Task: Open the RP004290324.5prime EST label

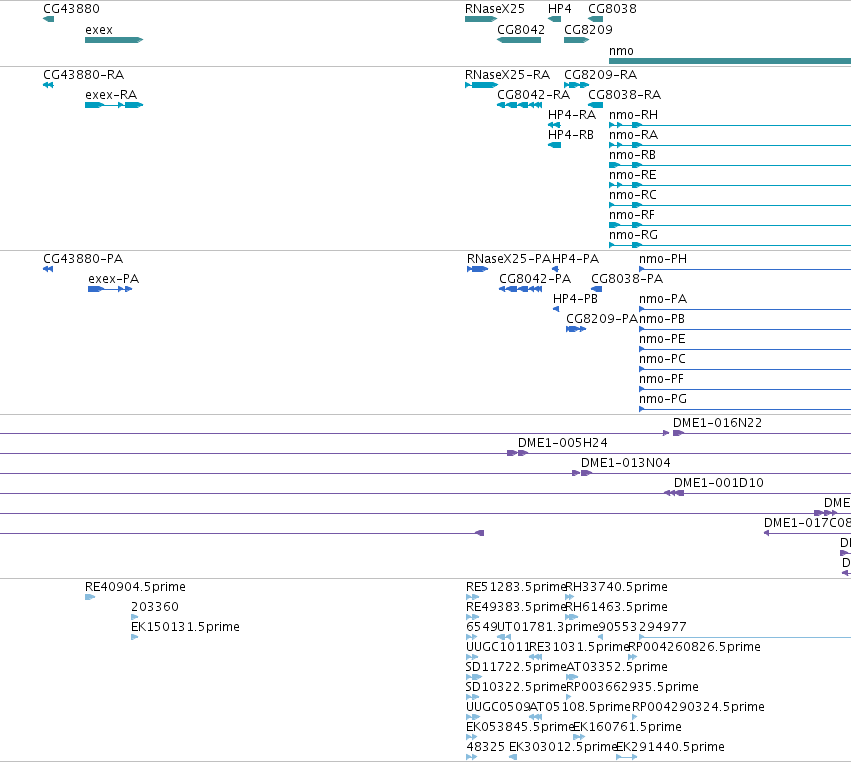Action: click(x=698, y=707)
